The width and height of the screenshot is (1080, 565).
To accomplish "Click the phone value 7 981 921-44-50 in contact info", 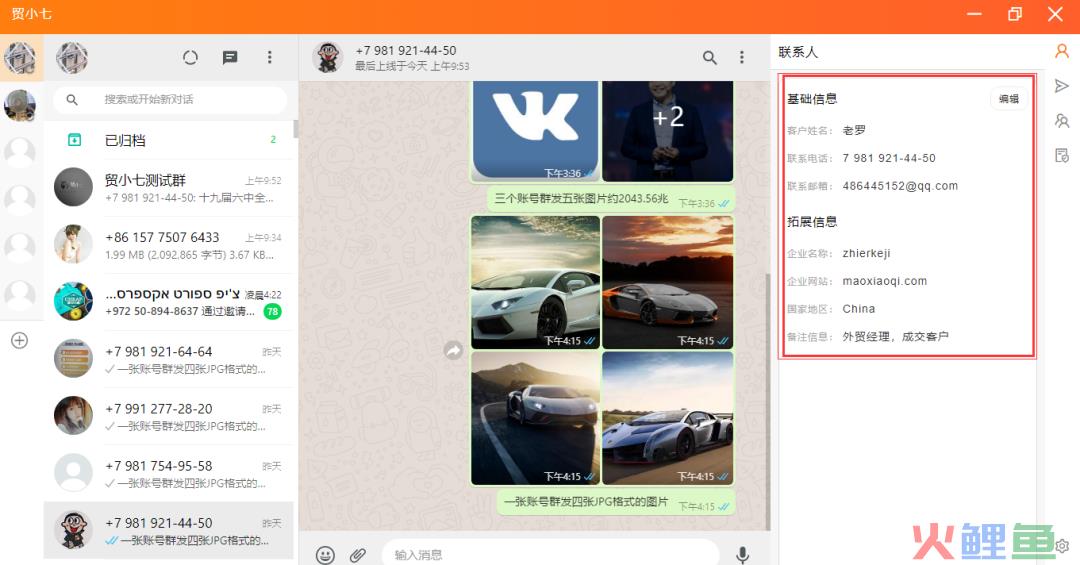I will [889, 158].
